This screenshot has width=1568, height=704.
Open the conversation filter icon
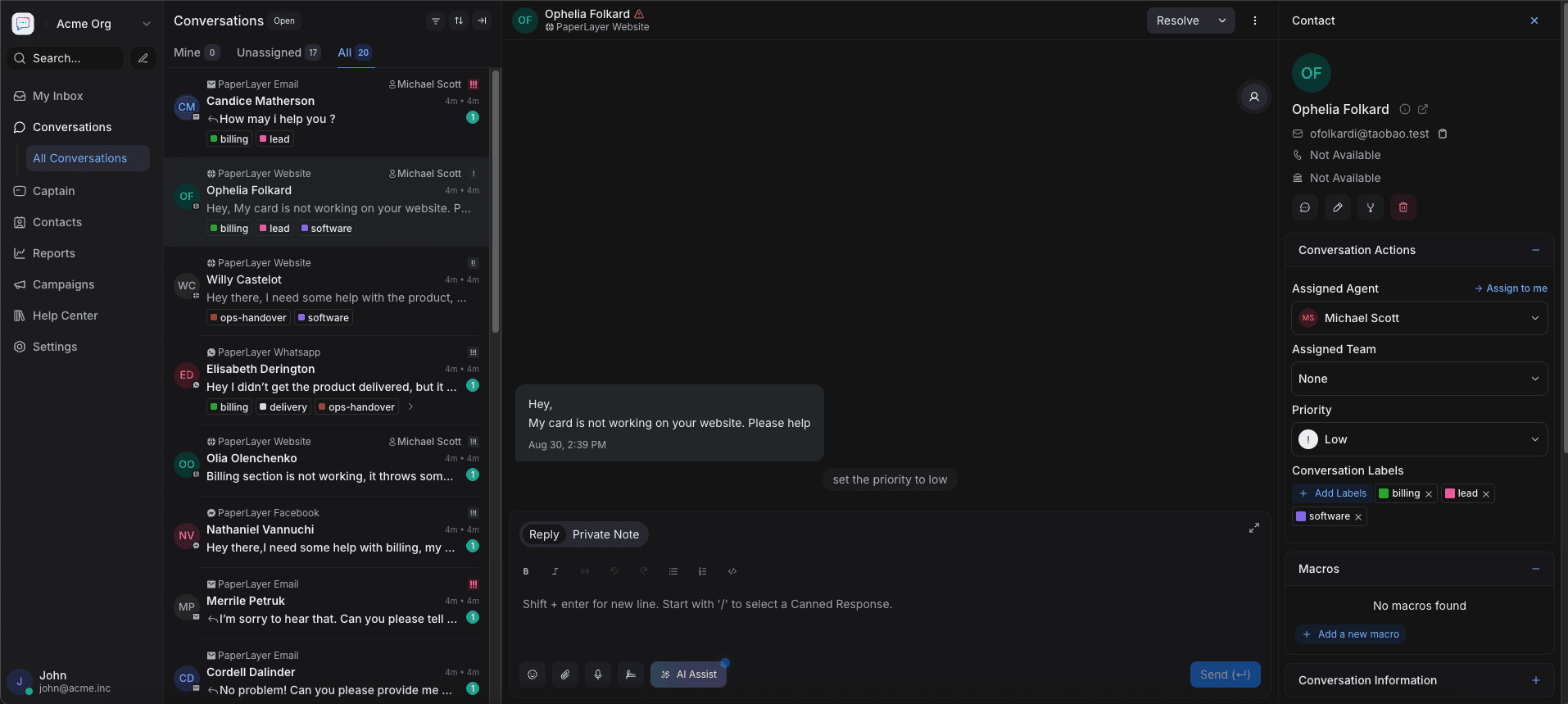(436, 21)
